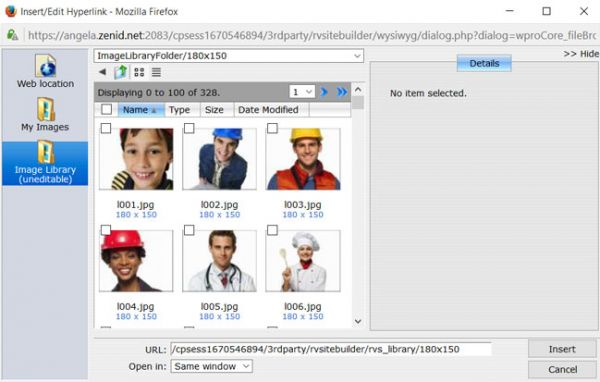This screenshot has width=600, height=382.
Task: Open the Details tab
Action: coord(484,63)
